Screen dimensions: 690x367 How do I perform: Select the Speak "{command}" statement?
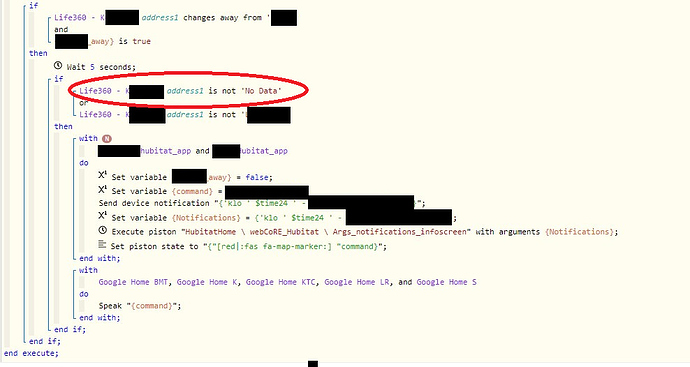click(x=140, y=306)
